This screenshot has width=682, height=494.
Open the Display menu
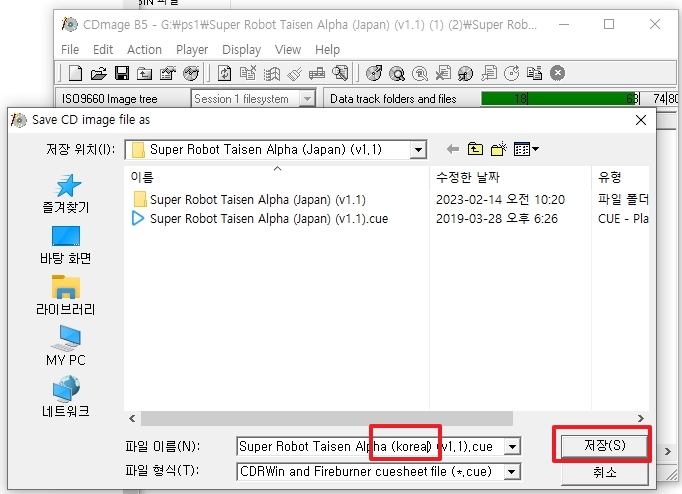tap(241, 50)
